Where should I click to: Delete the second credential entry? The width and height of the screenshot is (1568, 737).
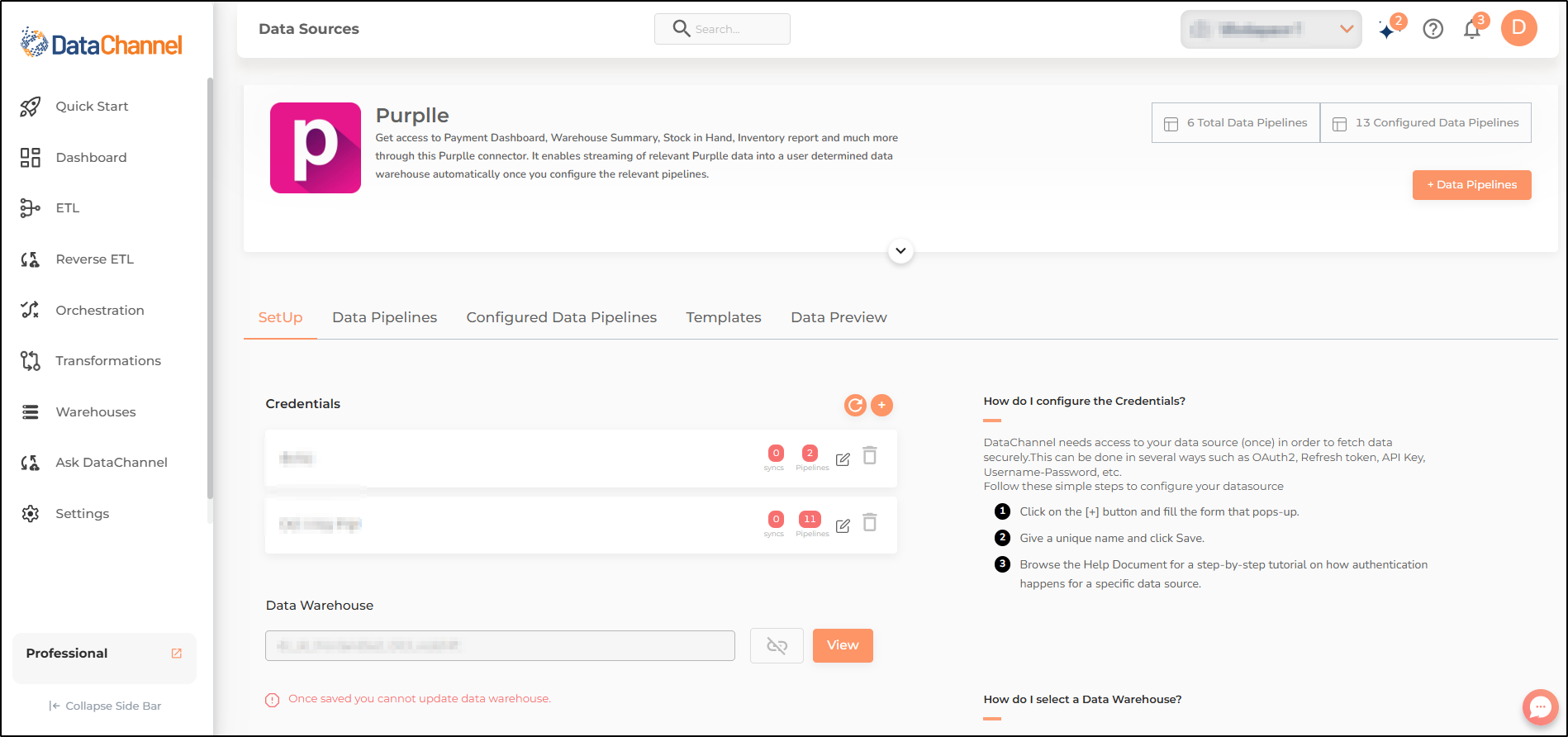coord(870,522)
